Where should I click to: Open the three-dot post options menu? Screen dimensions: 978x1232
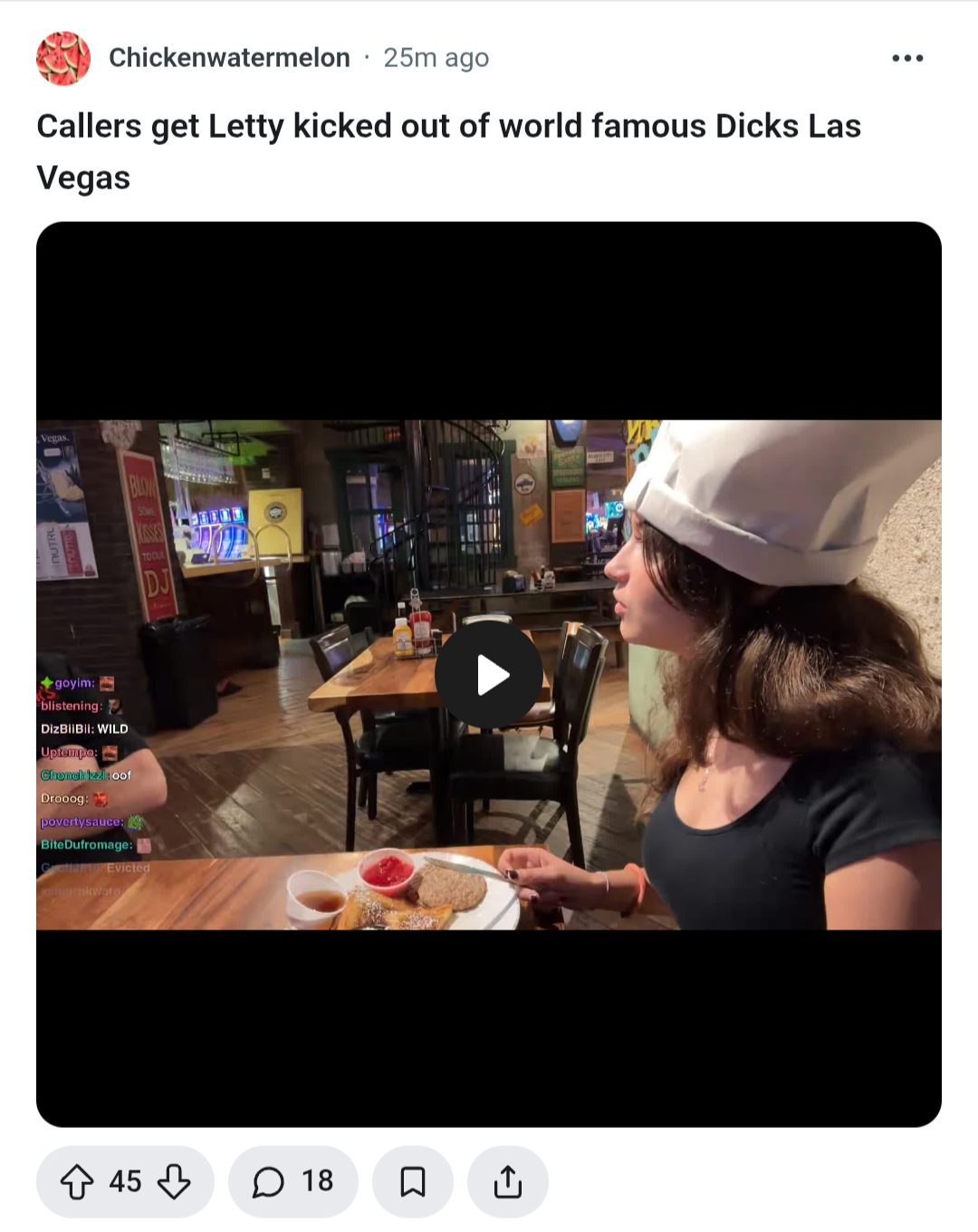[x=907, y=58]
